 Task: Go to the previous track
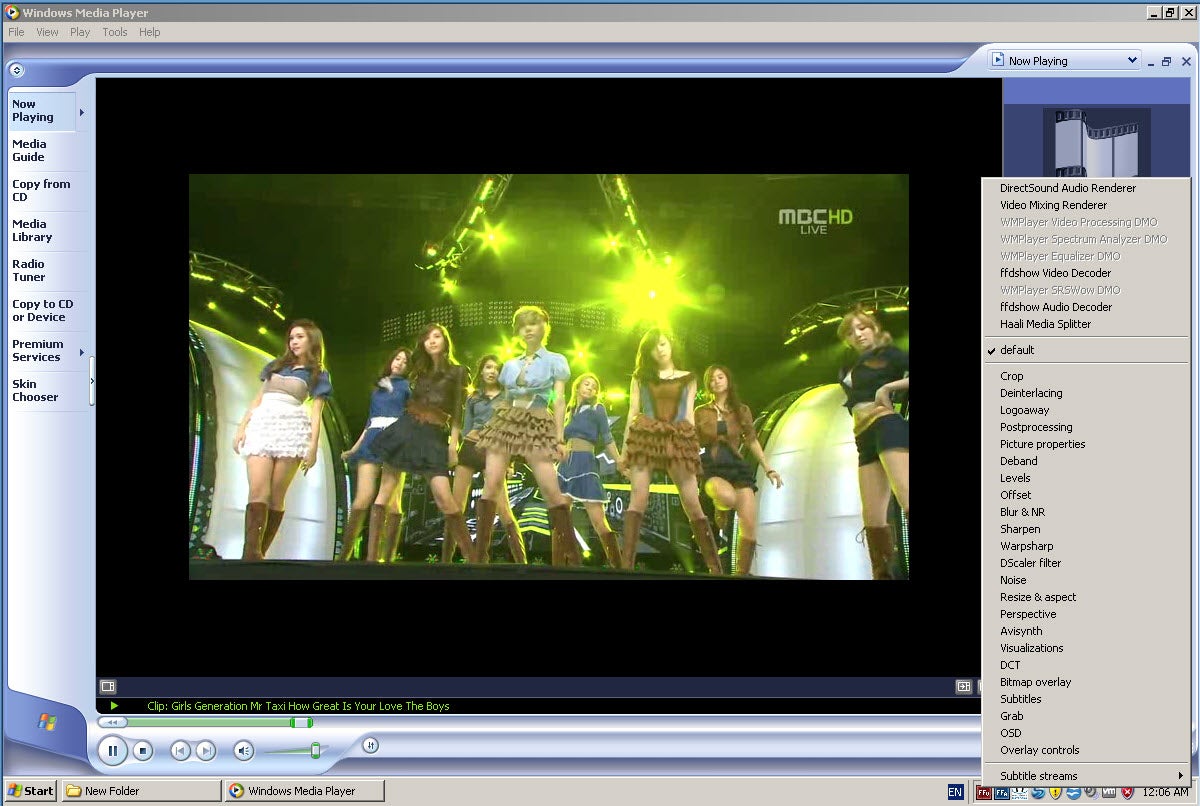(x=180, y=750)
